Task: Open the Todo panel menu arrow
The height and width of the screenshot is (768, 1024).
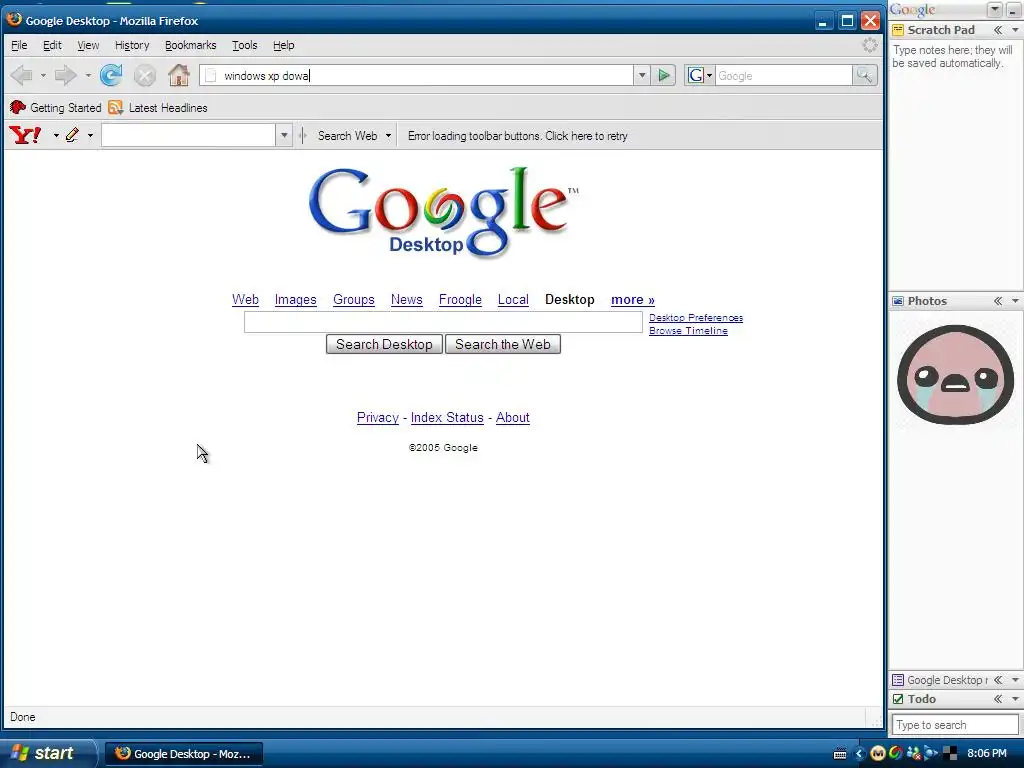Action: click(1015, 699)
